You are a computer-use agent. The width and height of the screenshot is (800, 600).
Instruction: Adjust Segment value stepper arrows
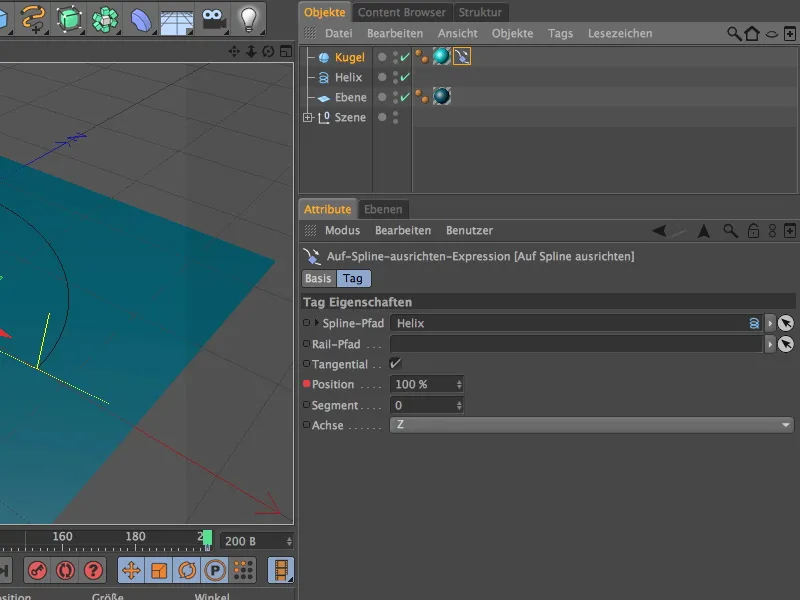(459, 405)
